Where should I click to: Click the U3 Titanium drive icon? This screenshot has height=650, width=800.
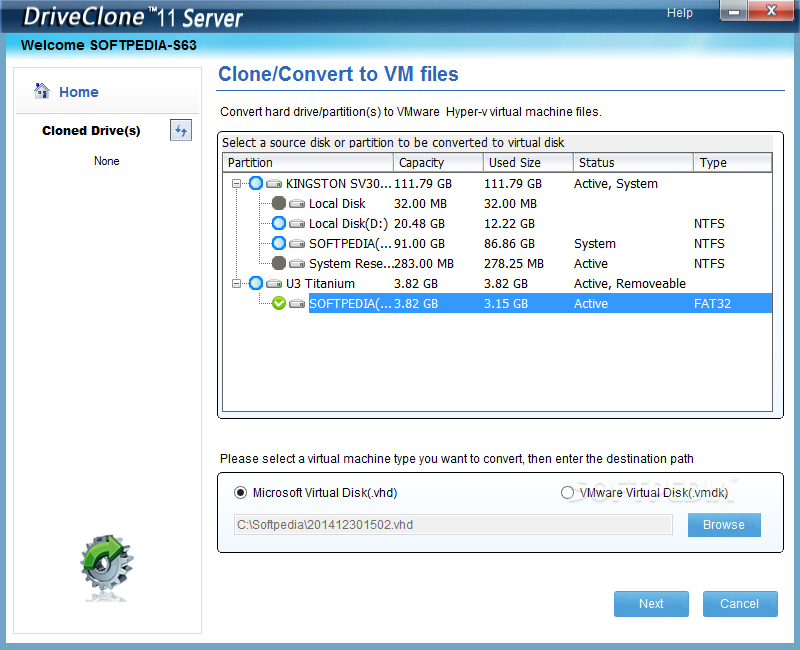274,284
